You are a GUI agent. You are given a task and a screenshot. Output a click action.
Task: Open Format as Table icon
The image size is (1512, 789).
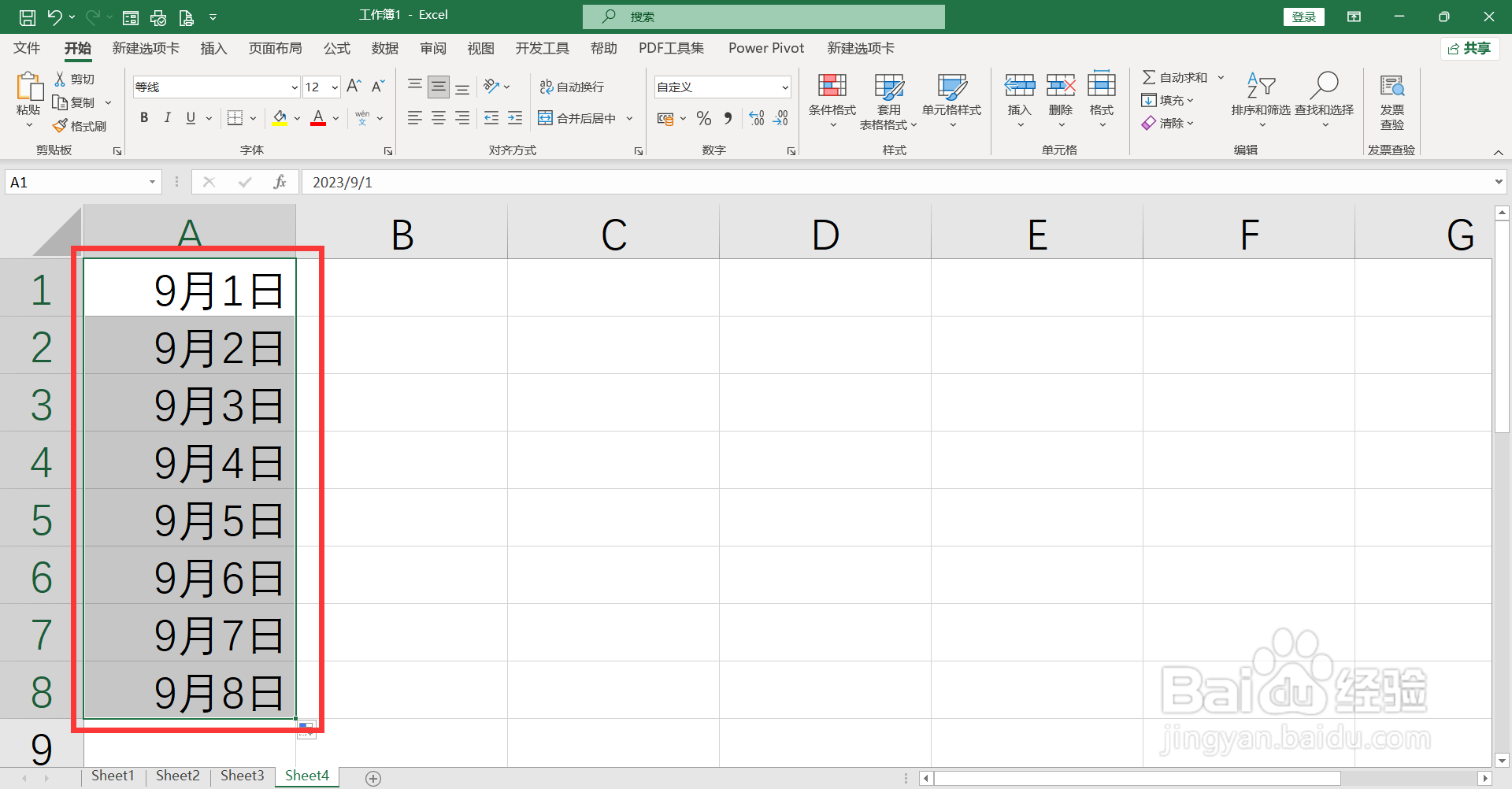point(889,86)
